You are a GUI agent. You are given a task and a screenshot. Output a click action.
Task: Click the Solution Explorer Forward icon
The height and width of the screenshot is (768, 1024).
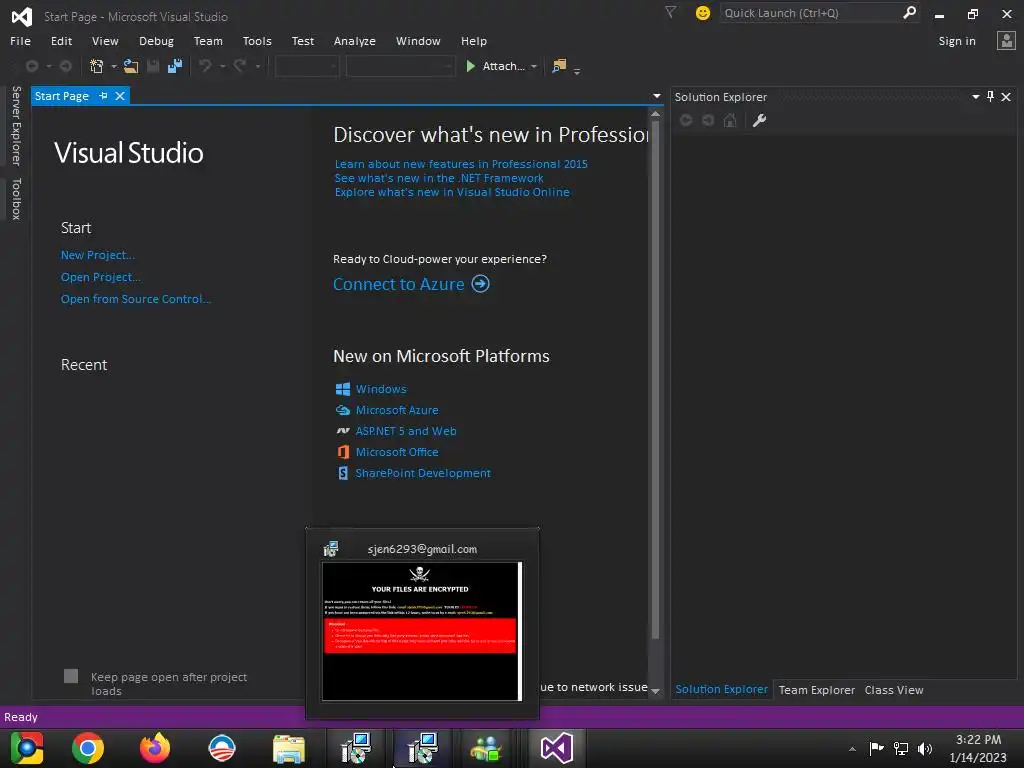point(708,120)
